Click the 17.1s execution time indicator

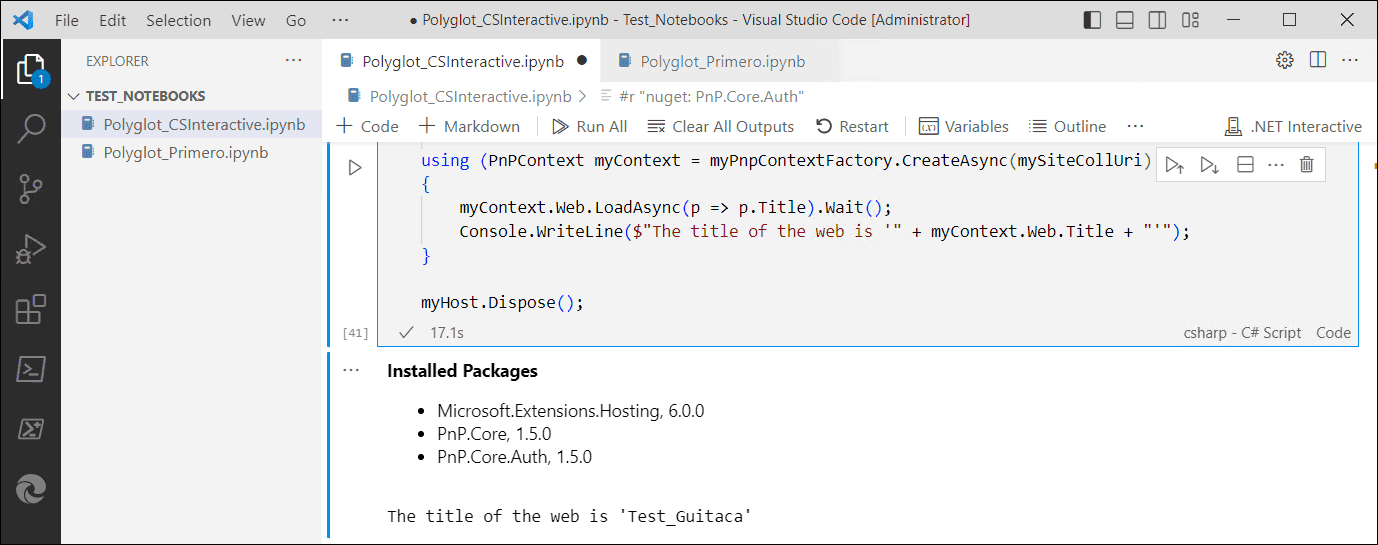click(x=447, y=332)
